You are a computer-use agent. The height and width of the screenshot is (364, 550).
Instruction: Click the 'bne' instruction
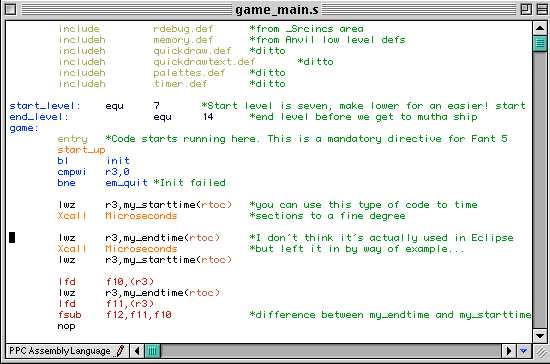pyautogui.click(x=66, y=183)
